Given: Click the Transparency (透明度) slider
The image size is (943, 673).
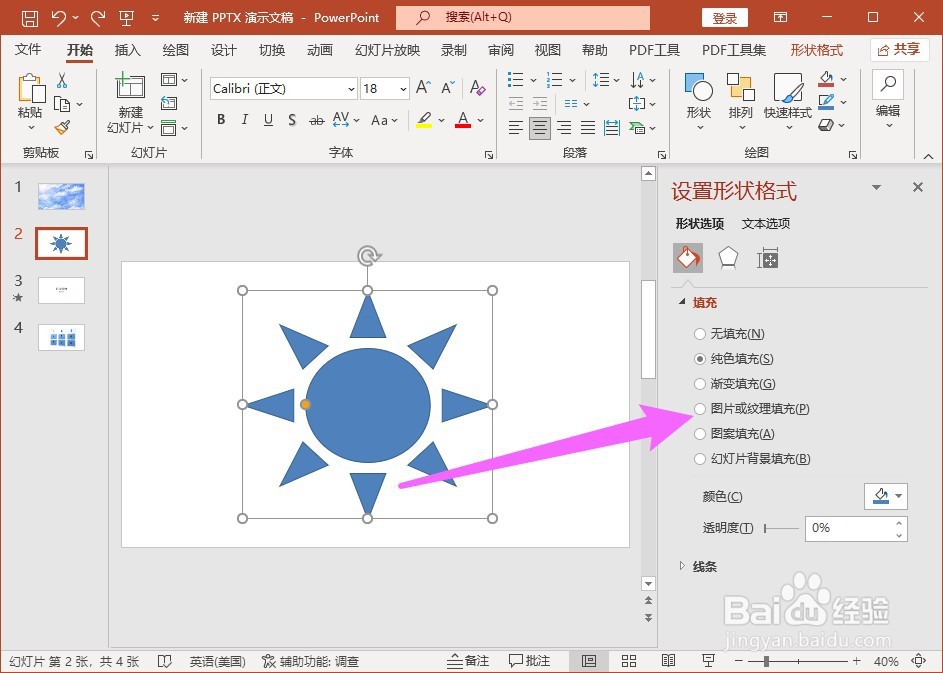Looking at the screenshot, I should 781,529.
